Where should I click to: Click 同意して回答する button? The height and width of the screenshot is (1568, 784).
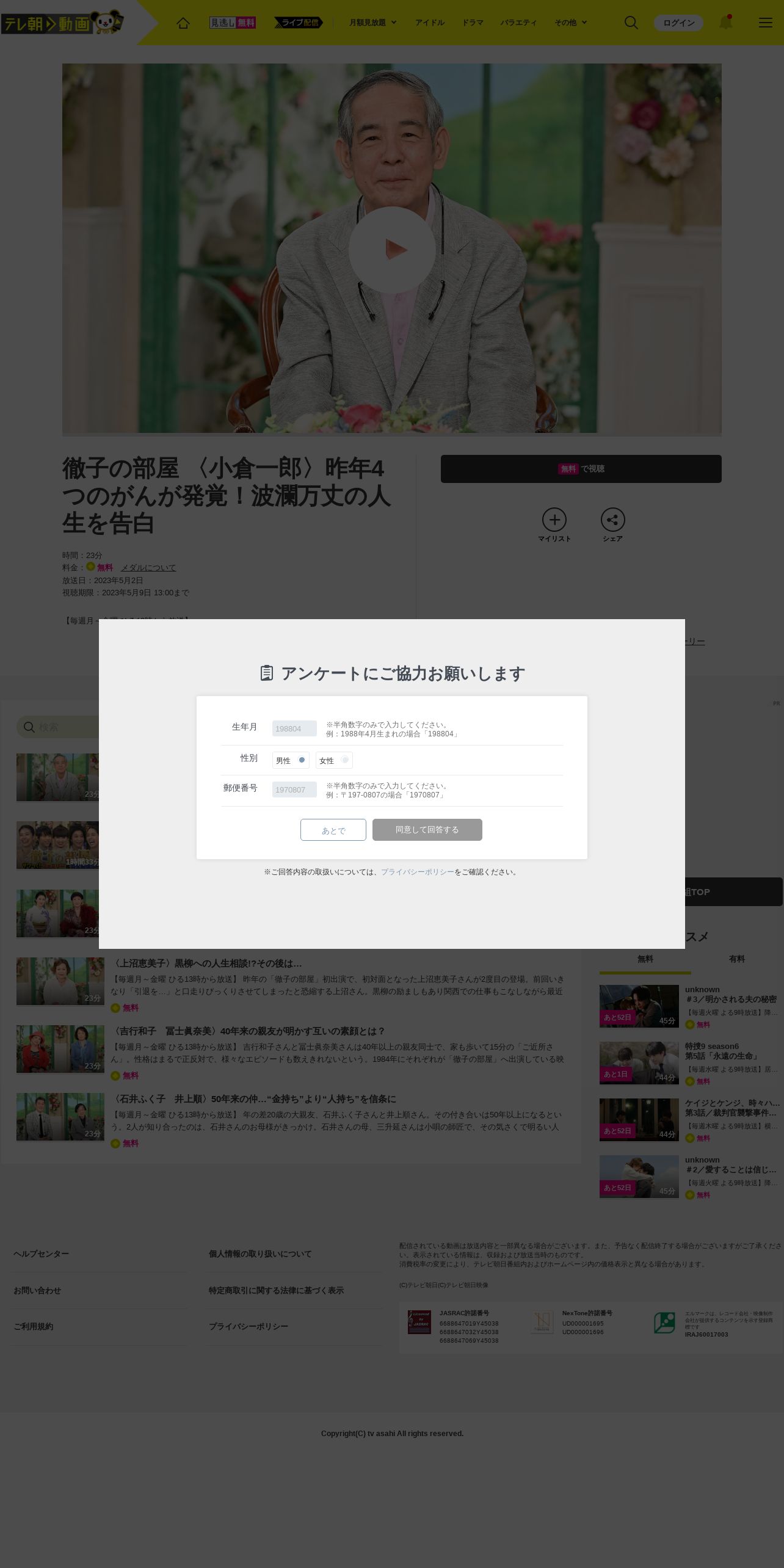click(427, 830)
